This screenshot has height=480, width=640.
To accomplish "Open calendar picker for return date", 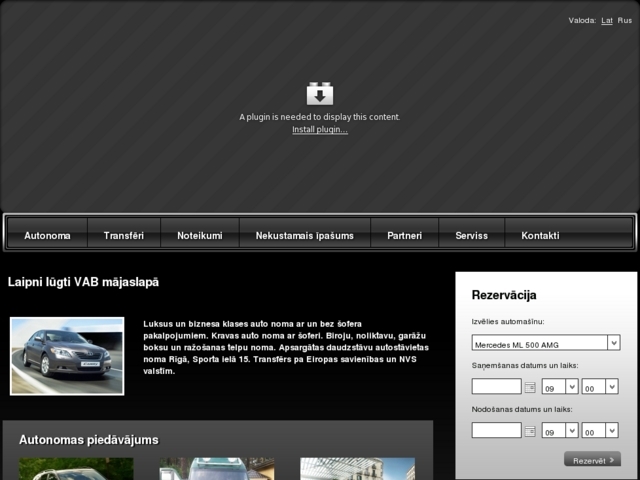I will click(x=530, y=431).
